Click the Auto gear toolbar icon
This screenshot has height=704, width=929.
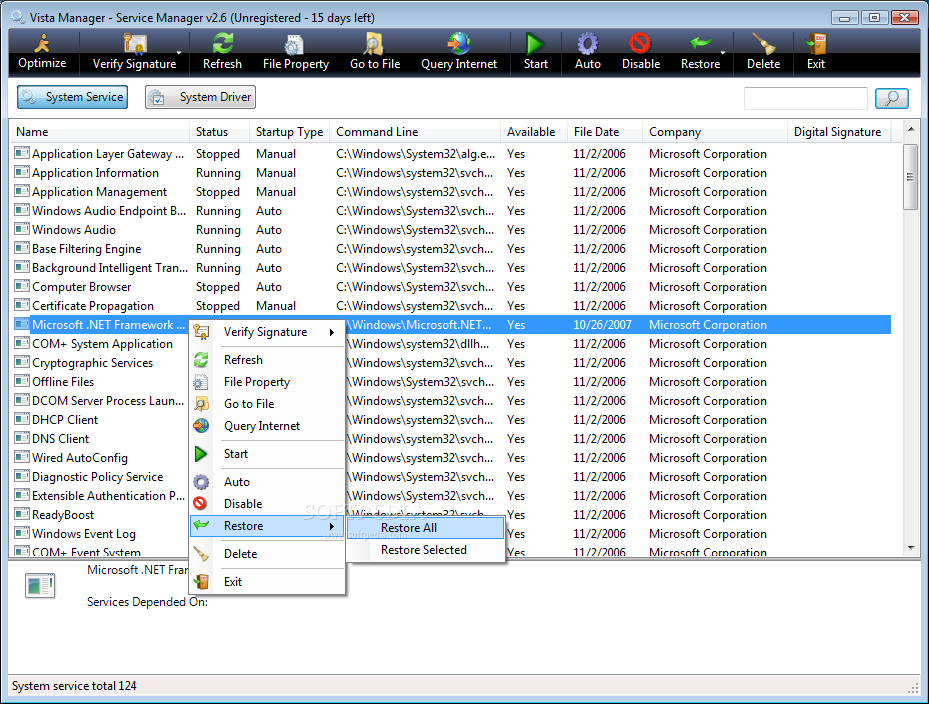[588, 52]
